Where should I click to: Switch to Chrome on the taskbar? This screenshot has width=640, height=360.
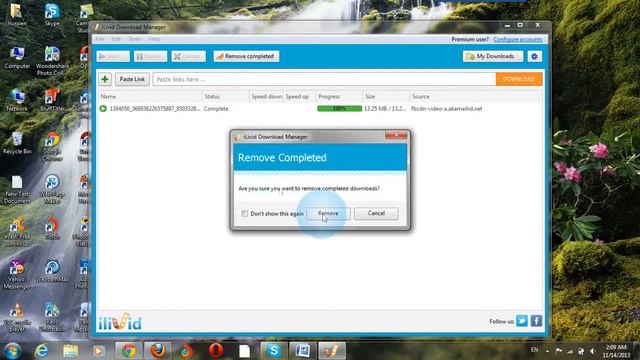tap(129, 351)
